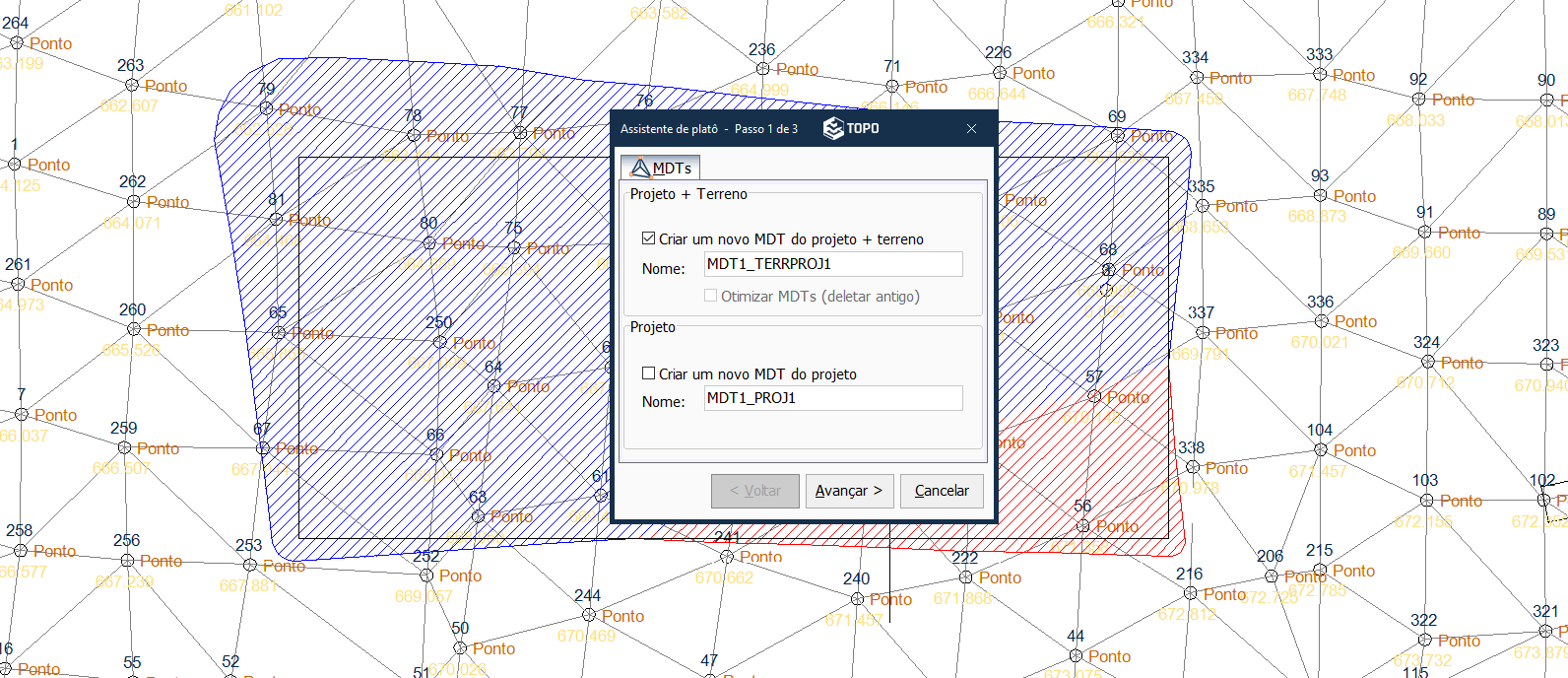
Task: Toggle Otimizar MDTs (deletar antigo) checkbox
Action: point(710,296)
